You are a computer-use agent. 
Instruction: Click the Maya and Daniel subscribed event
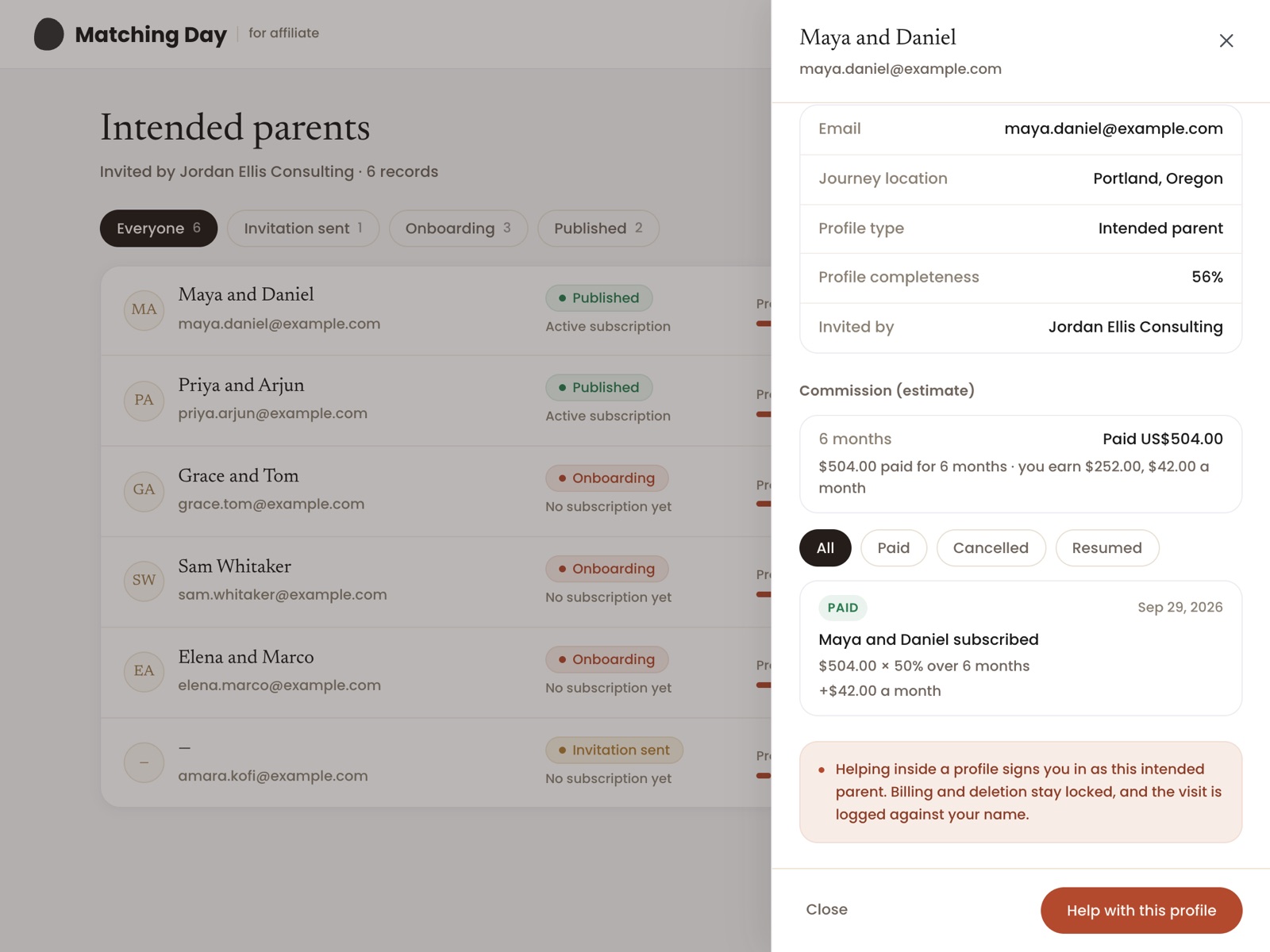coord(929,639)
